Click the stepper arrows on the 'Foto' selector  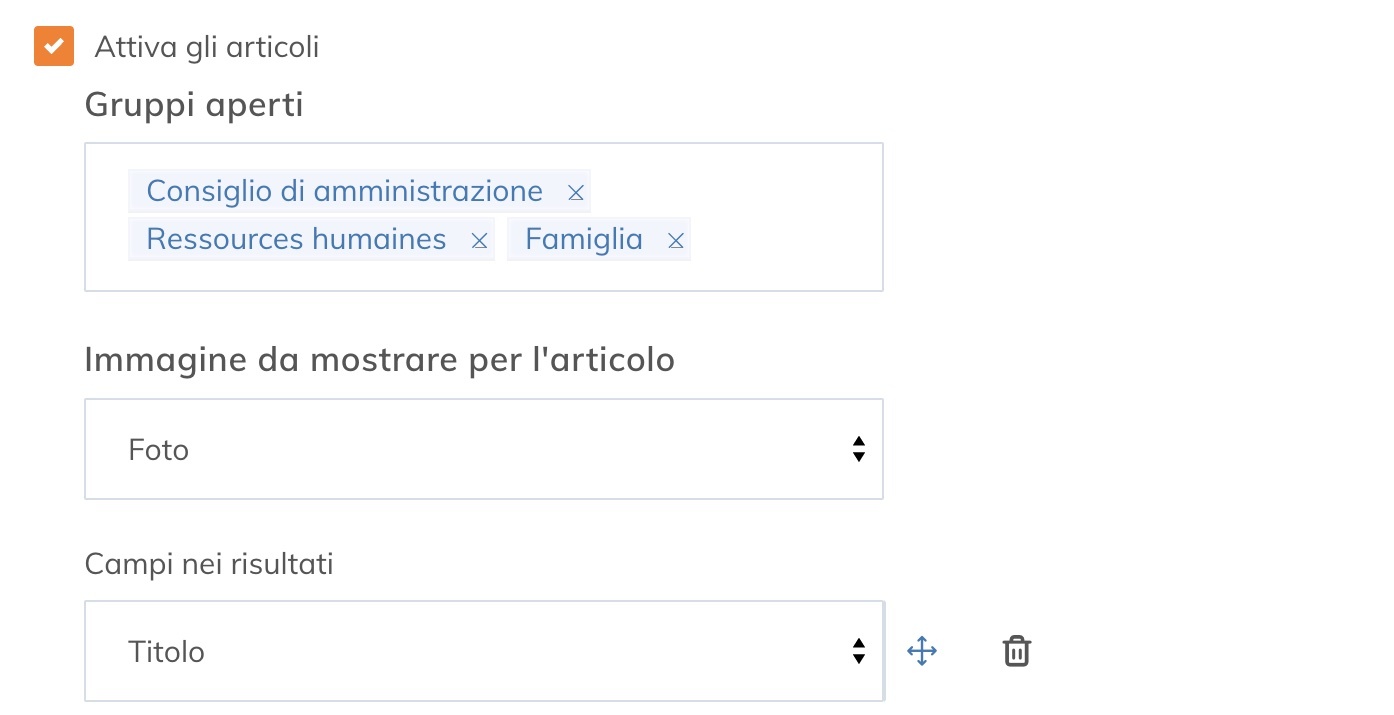click(x=859, y=449)
